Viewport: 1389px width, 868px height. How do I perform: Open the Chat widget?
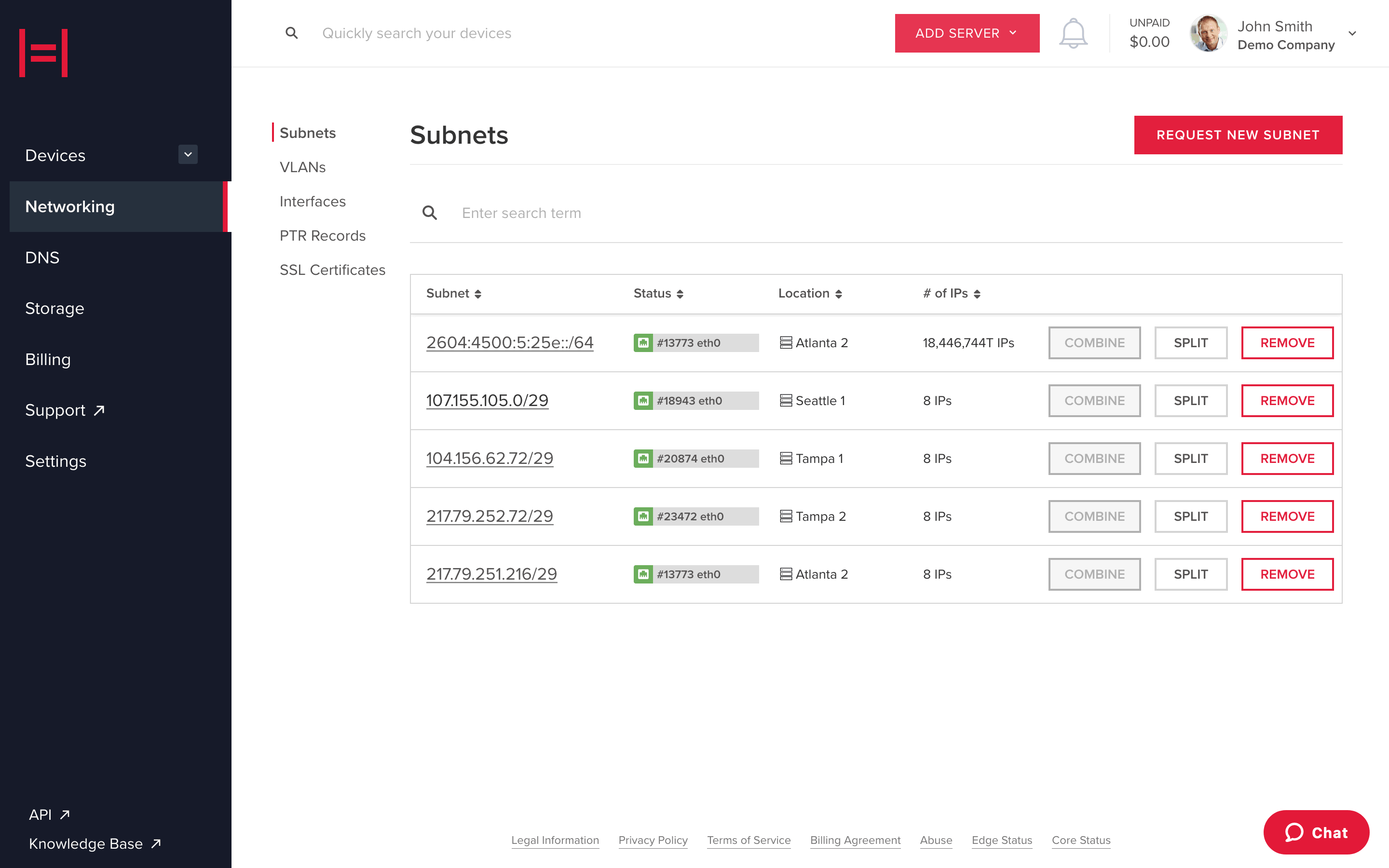pyautogui.click(x=1316, y=832)
